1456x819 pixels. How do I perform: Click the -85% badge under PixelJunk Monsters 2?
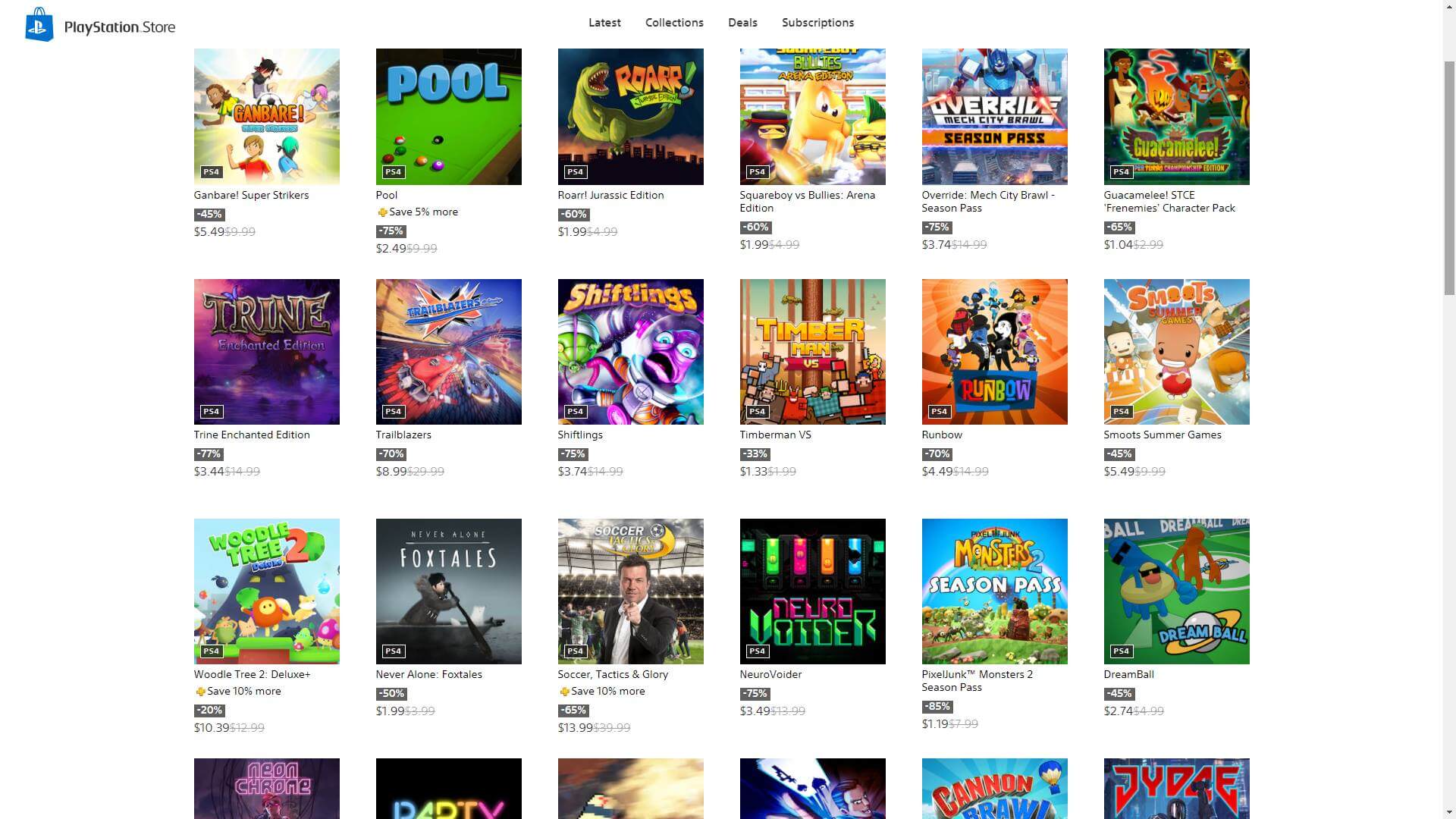[x=937, y=707]
